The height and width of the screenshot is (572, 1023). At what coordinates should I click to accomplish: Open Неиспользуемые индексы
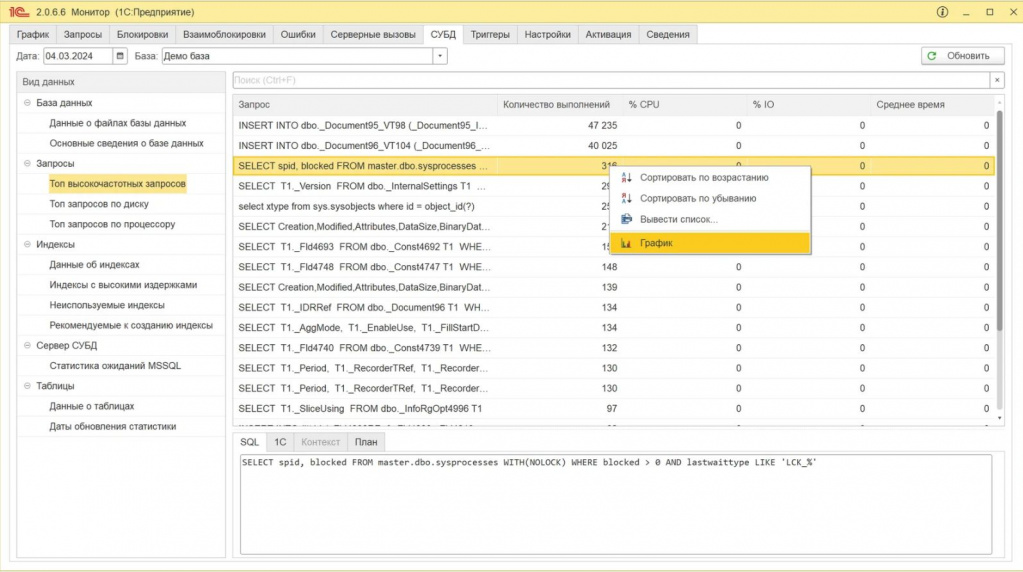(x=107, y=305)
